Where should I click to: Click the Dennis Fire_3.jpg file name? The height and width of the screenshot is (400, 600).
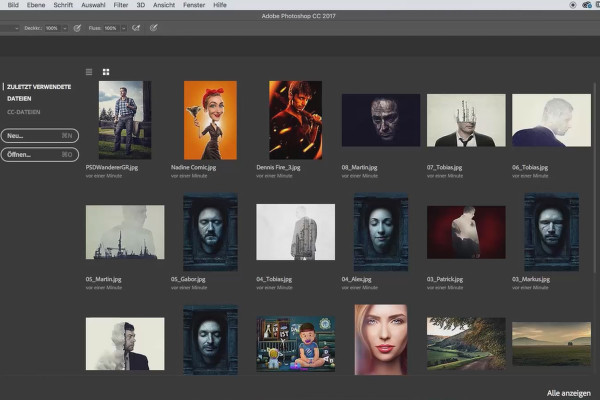tap(278, 167)
